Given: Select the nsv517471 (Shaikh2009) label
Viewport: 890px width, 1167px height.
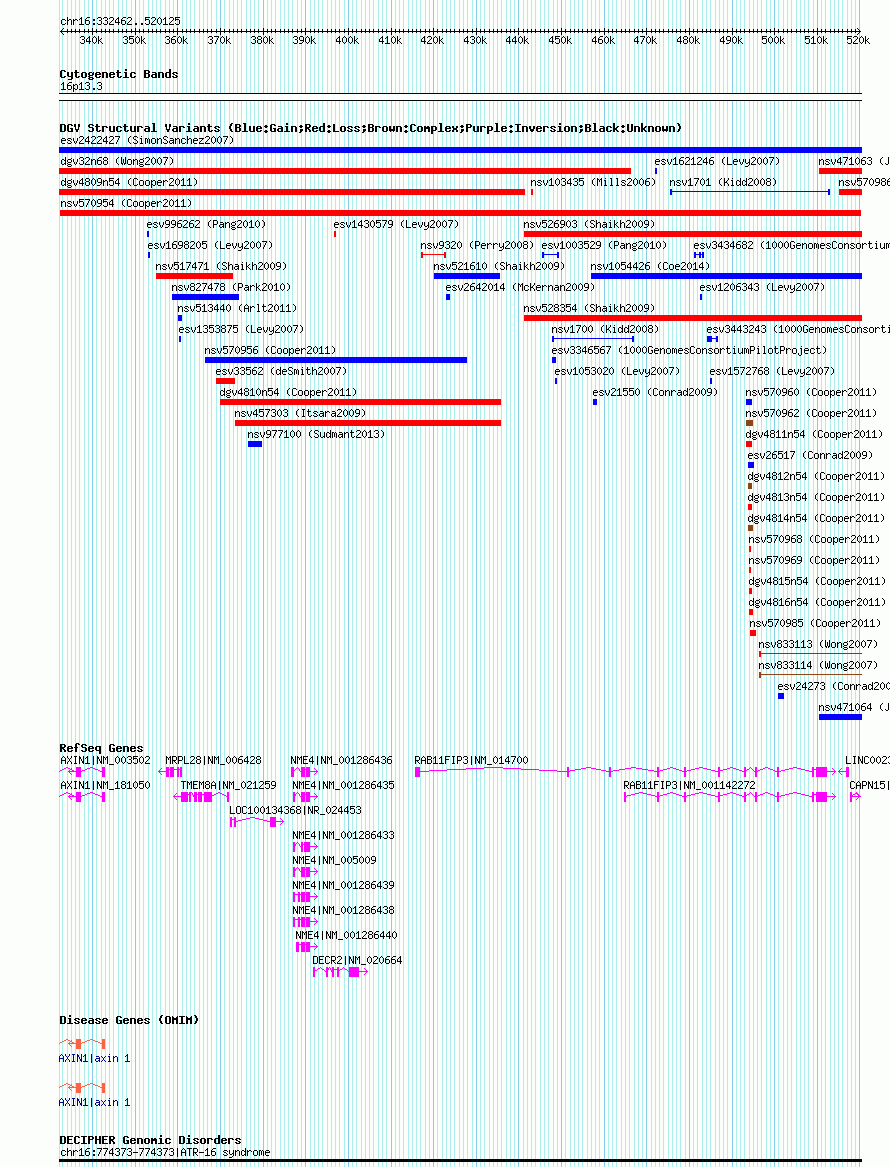Looking at the screenshot, I should [221, 266].
